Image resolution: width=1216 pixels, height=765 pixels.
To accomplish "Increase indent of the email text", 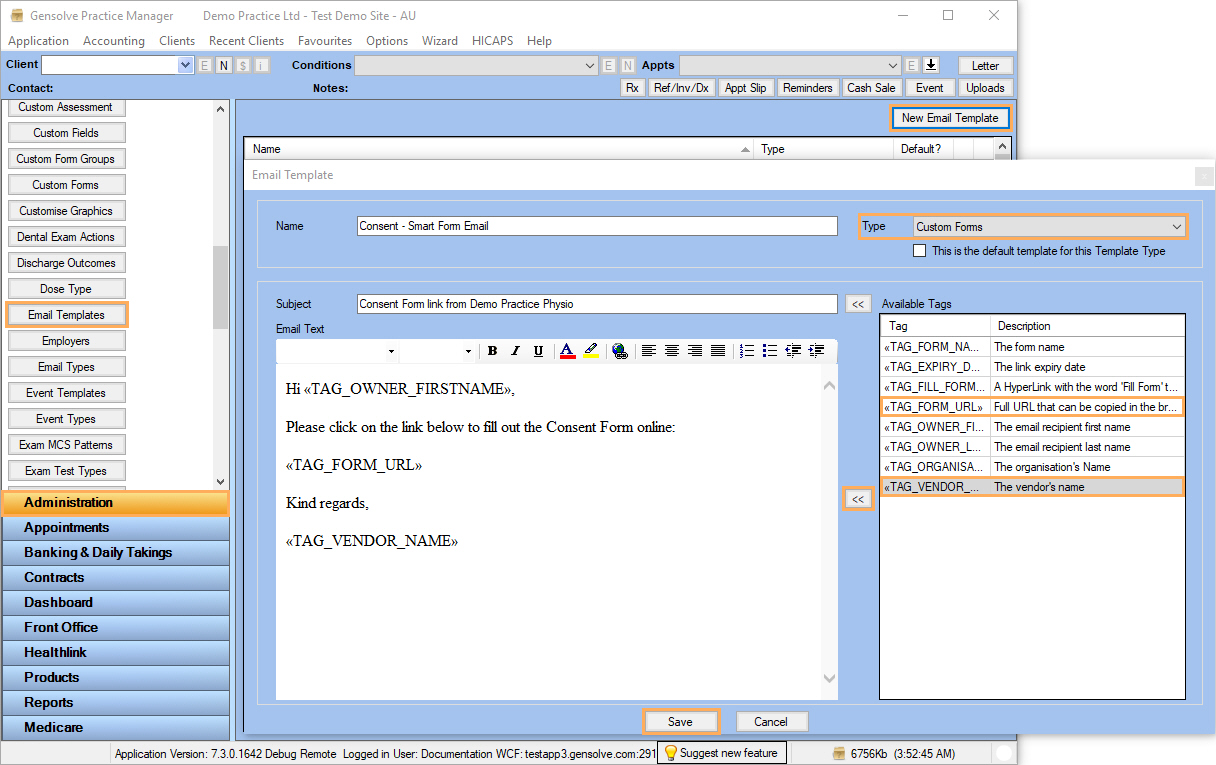I will (x=817, y=351).
